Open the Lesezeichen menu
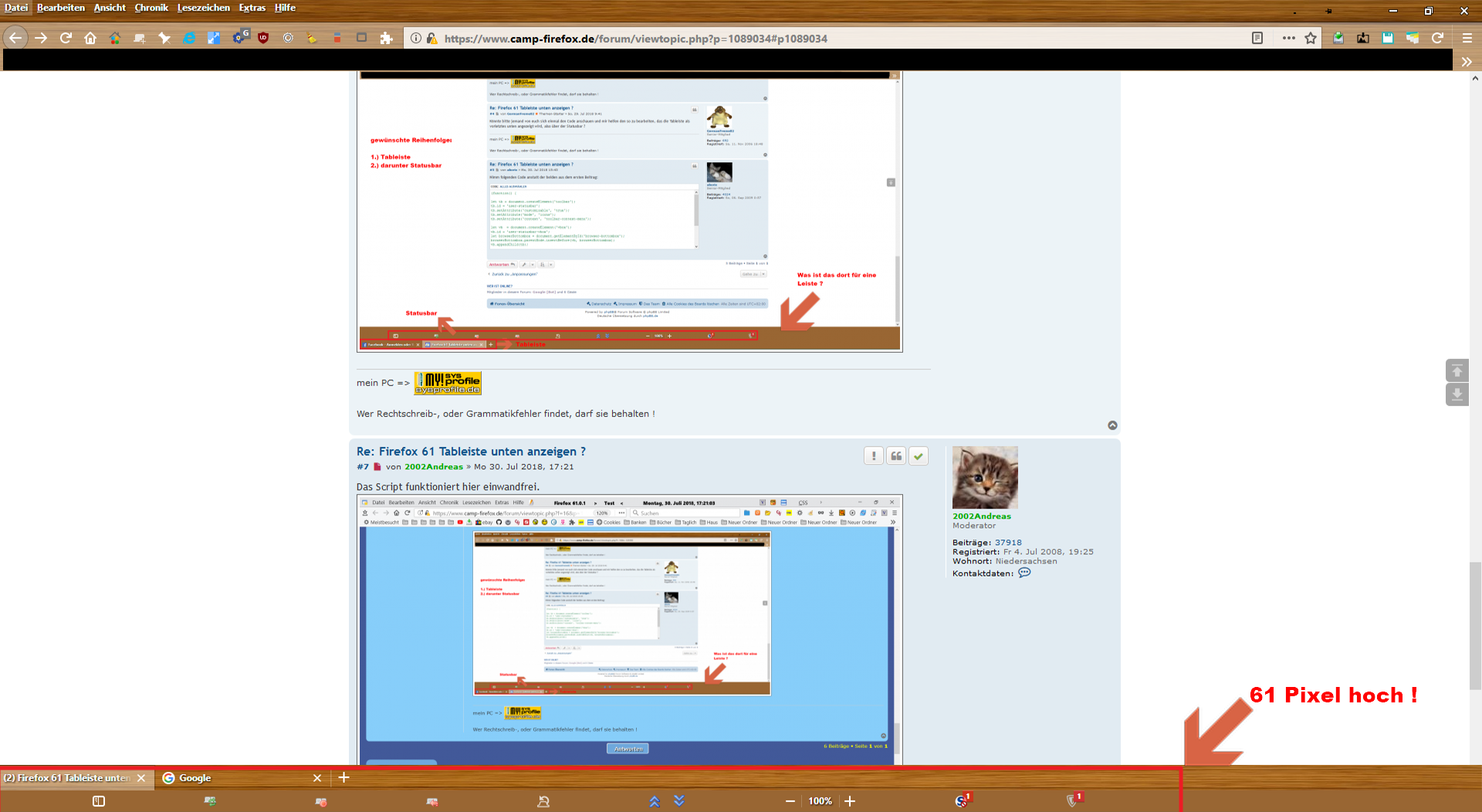 204,8
